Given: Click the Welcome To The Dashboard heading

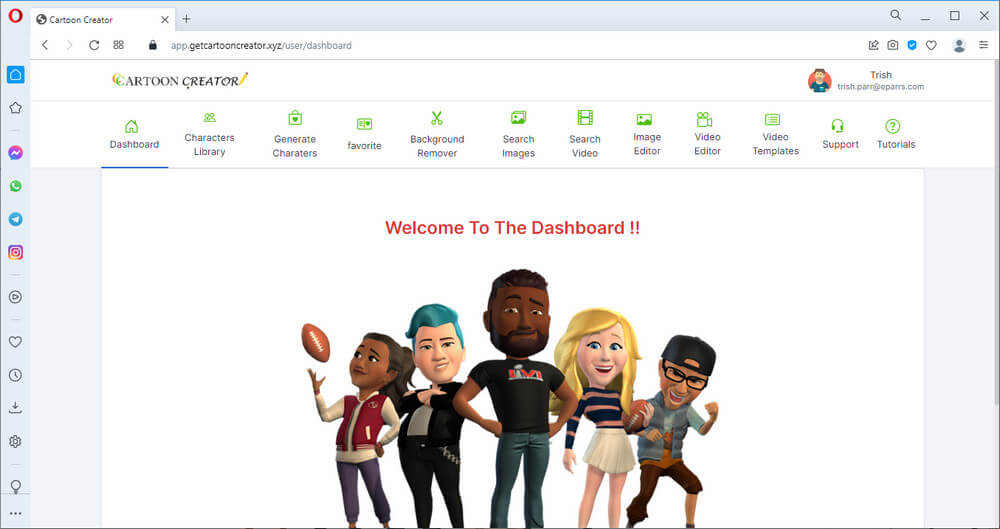Looking at the screenshot, I should pyautogui.click(x=512, y=228).
